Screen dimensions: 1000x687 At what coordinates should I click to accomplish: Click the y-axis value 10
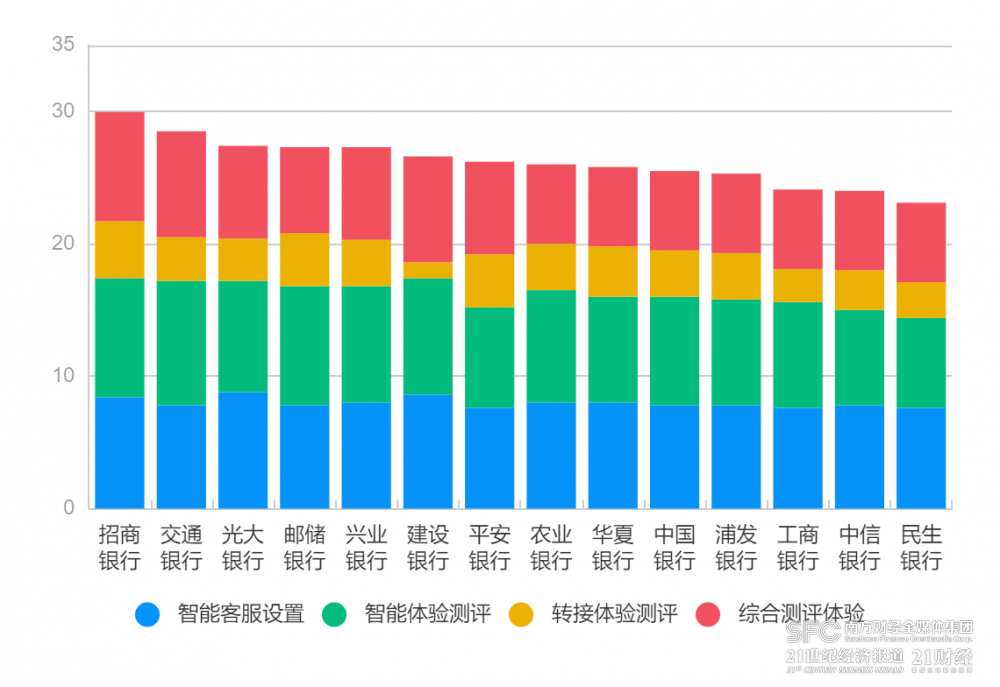[63, 375]
